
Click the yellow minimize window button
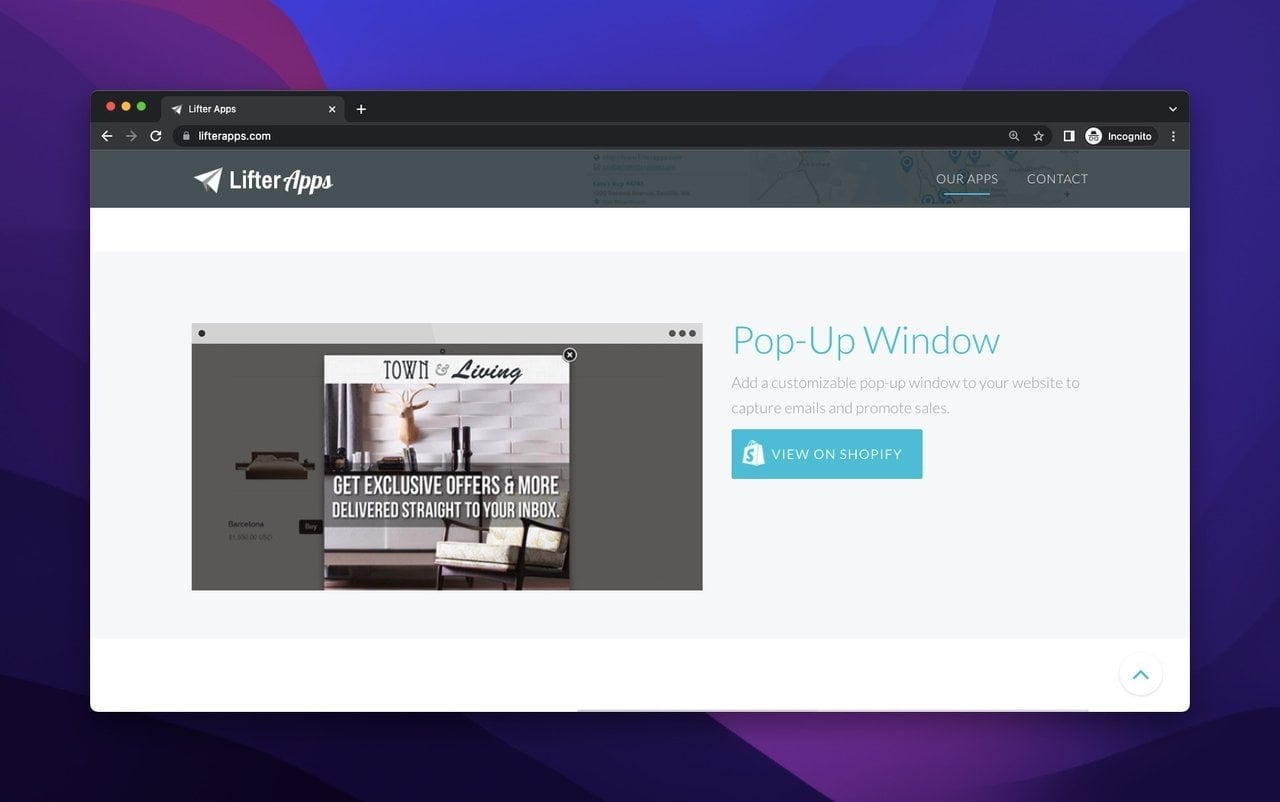click(x=126, y=106)
